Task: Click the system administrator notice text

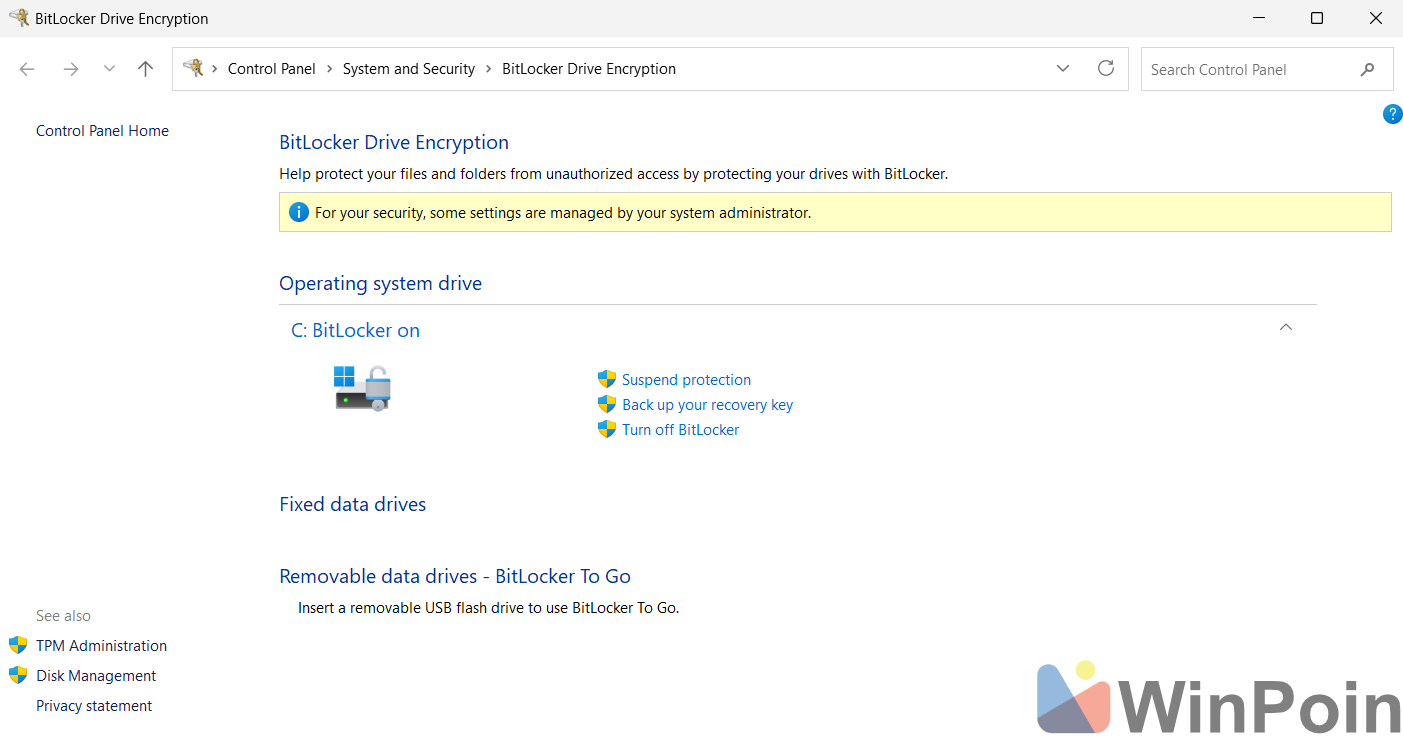Action: point(563,213)
